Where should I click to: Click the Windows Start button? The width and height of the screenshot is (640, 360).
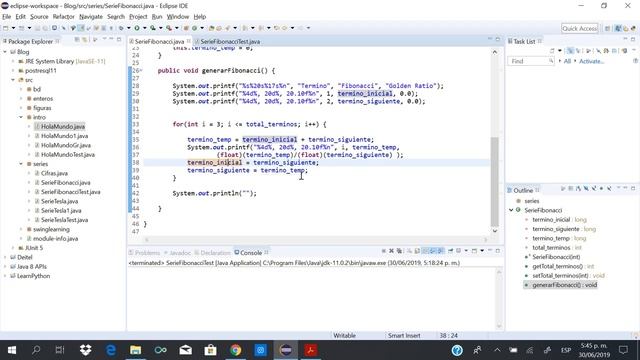pos(12,350)
